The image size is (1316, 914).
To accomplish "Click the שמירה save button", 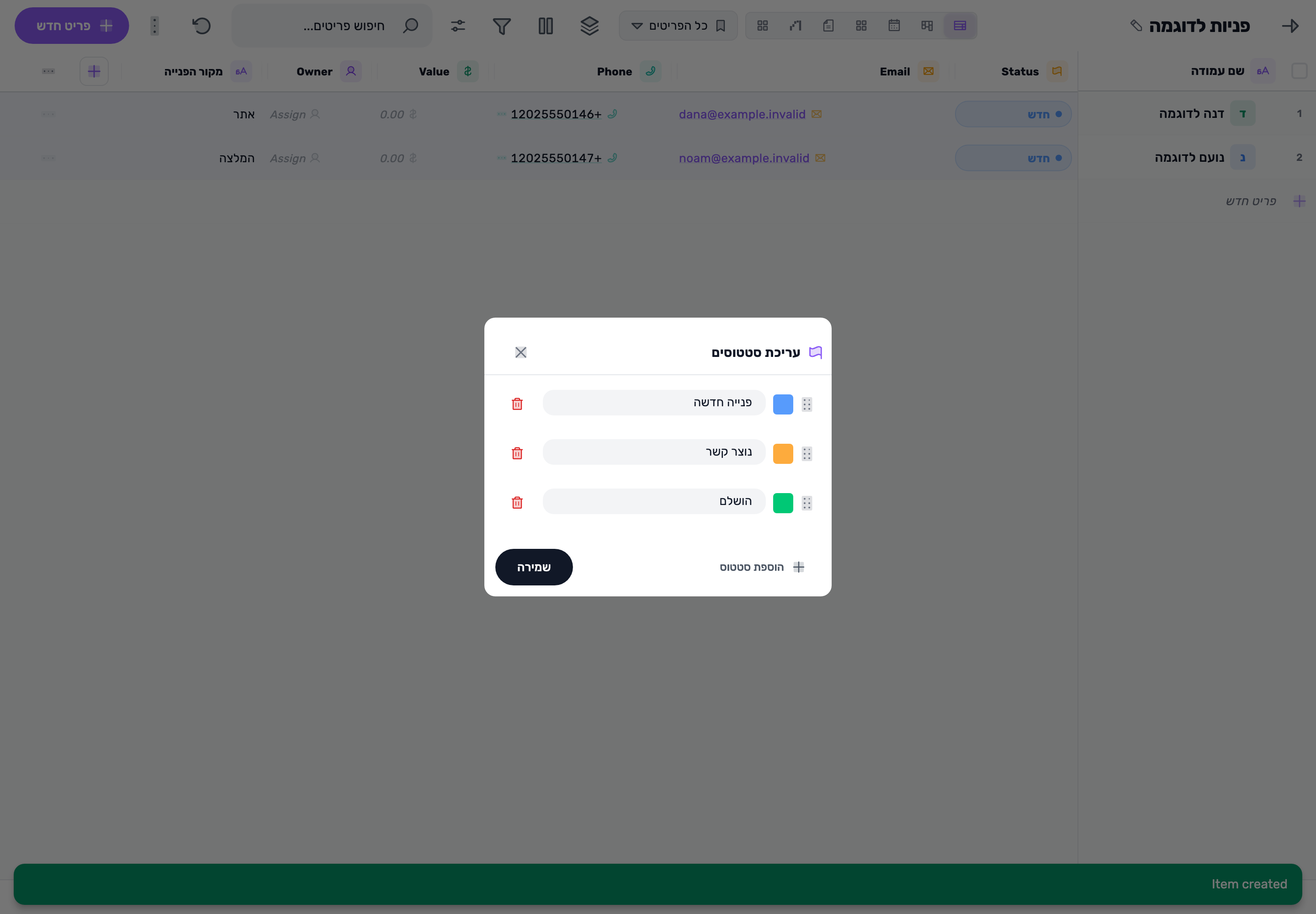I will coord(534,567).
